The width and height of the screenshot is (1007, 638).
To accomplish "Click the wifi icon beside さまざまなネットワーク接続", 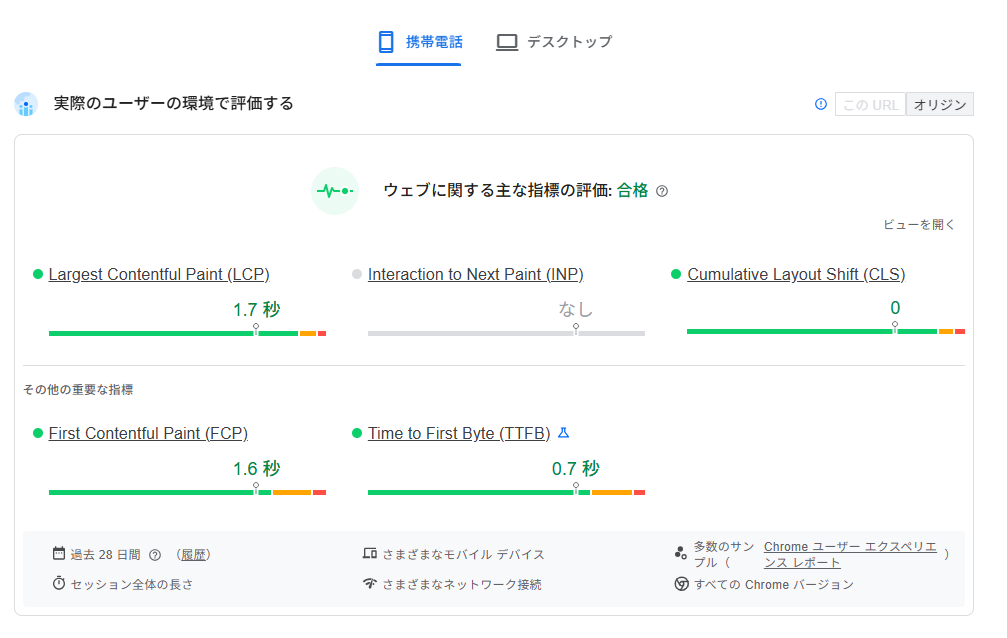I will coord(369,583).
